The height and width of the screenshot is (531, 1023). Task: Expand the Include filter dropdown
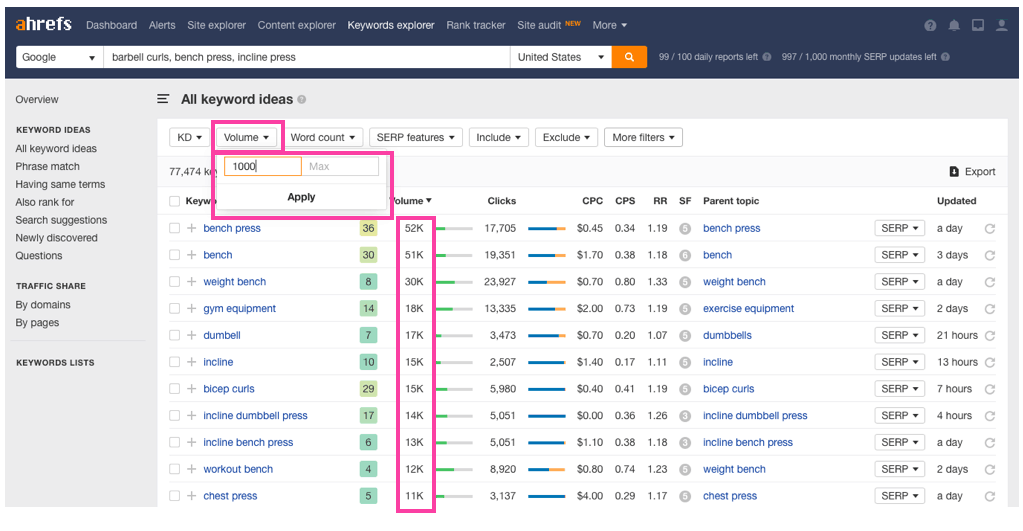pos(498,138)
